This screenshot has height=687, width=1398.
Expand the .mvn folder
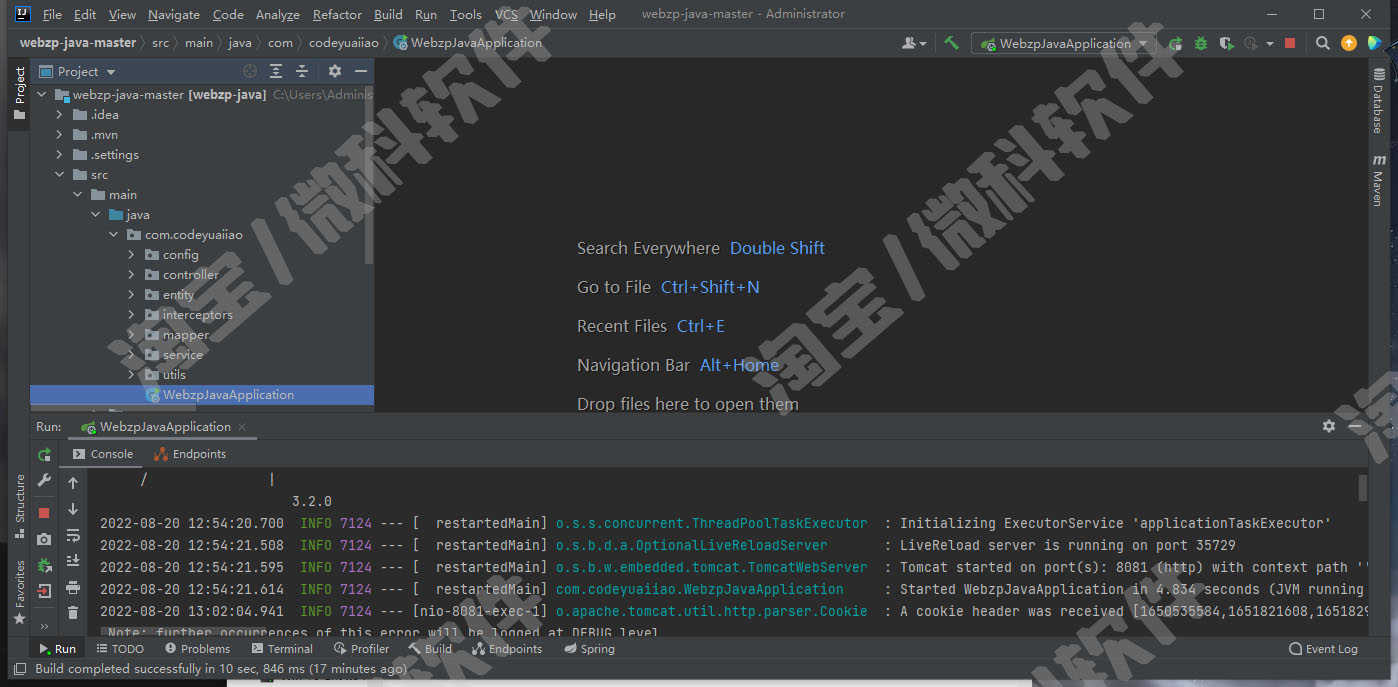click(x=60, y=135)
